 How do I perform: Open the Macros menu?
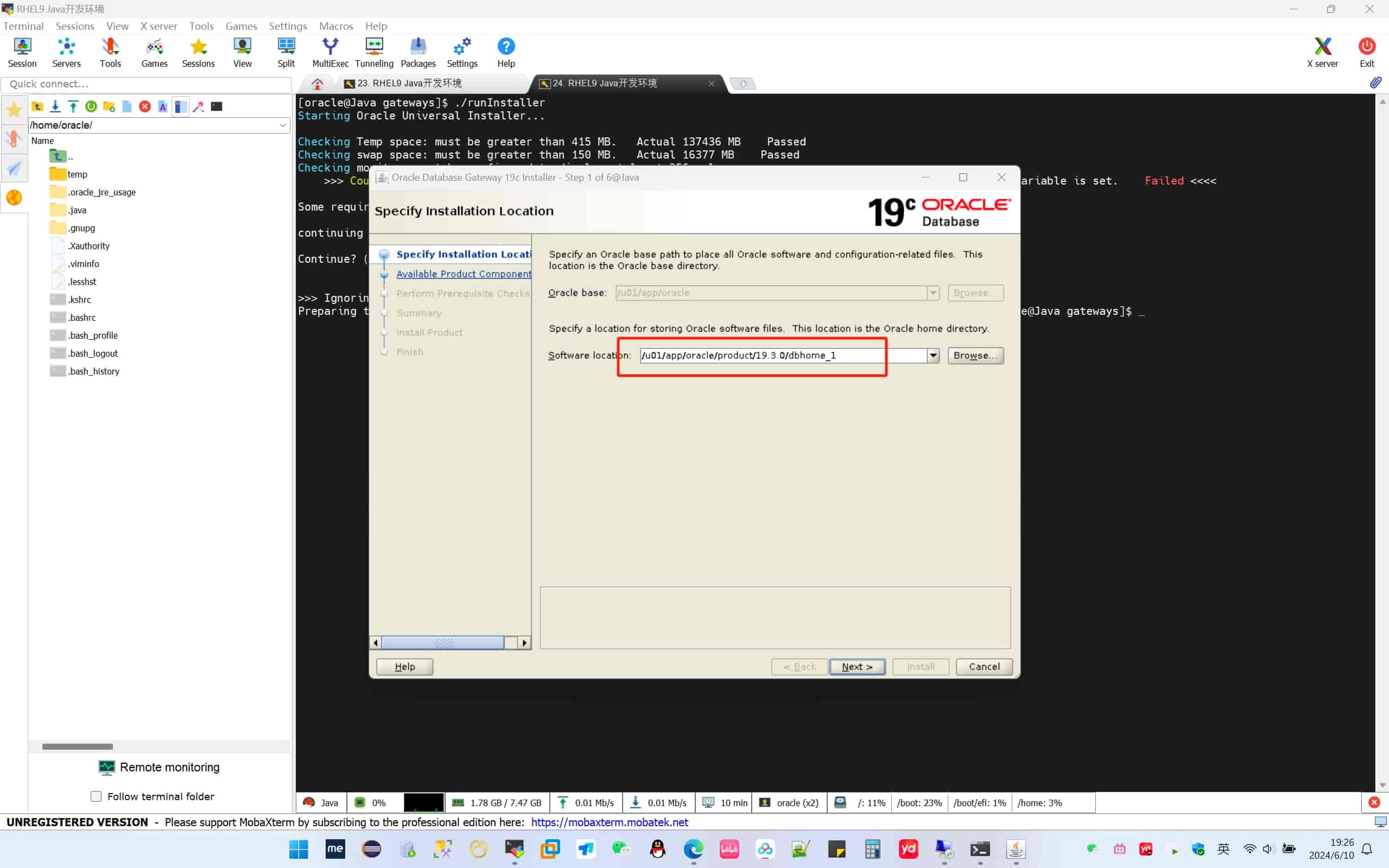tap(336, 26)
